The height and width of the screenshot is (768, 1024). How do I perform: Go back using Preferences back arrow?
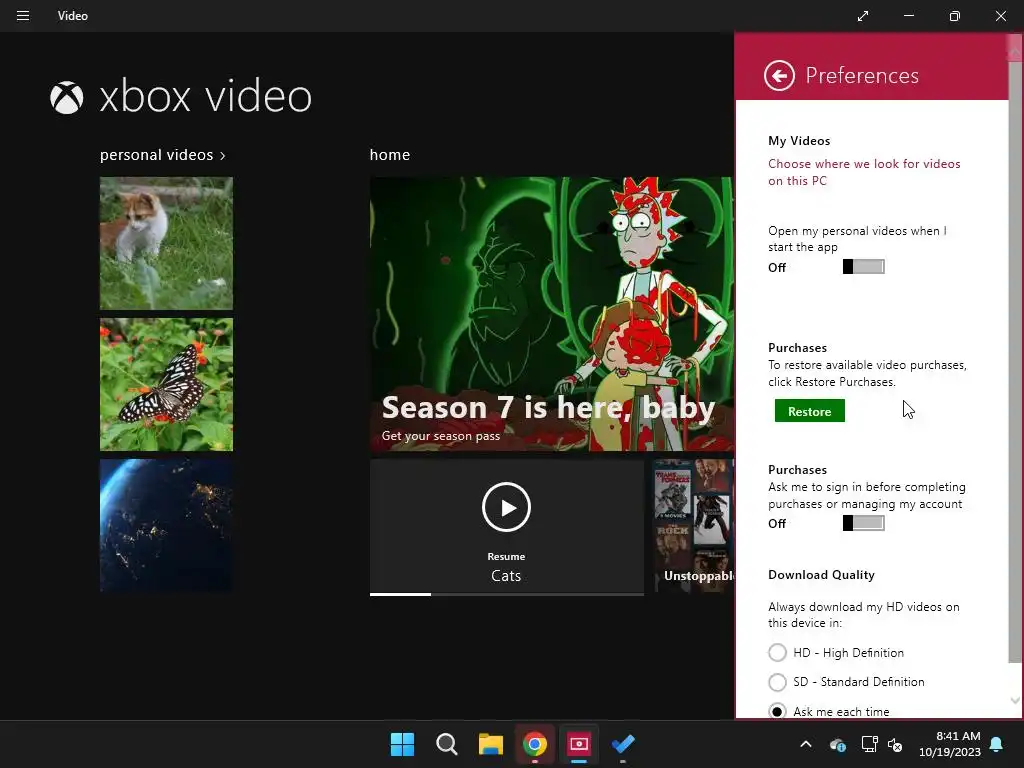(x=779, y=76)
